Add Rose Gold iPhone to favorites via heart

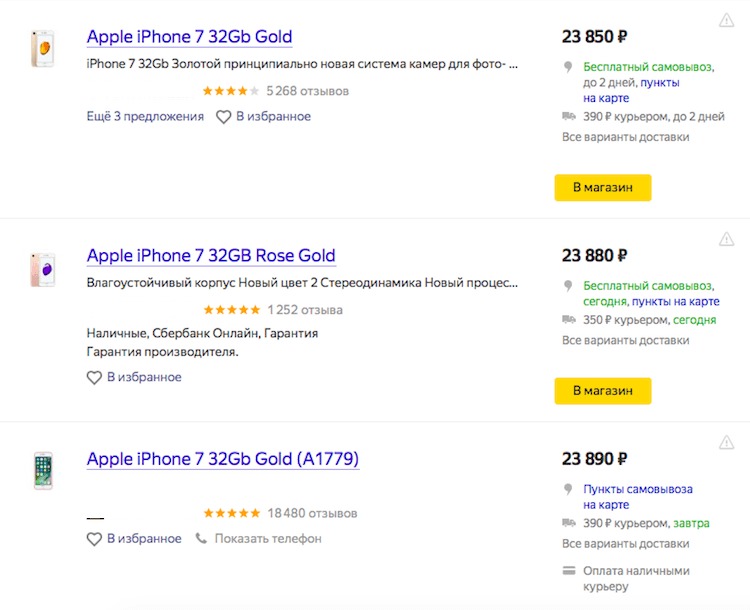94,377
